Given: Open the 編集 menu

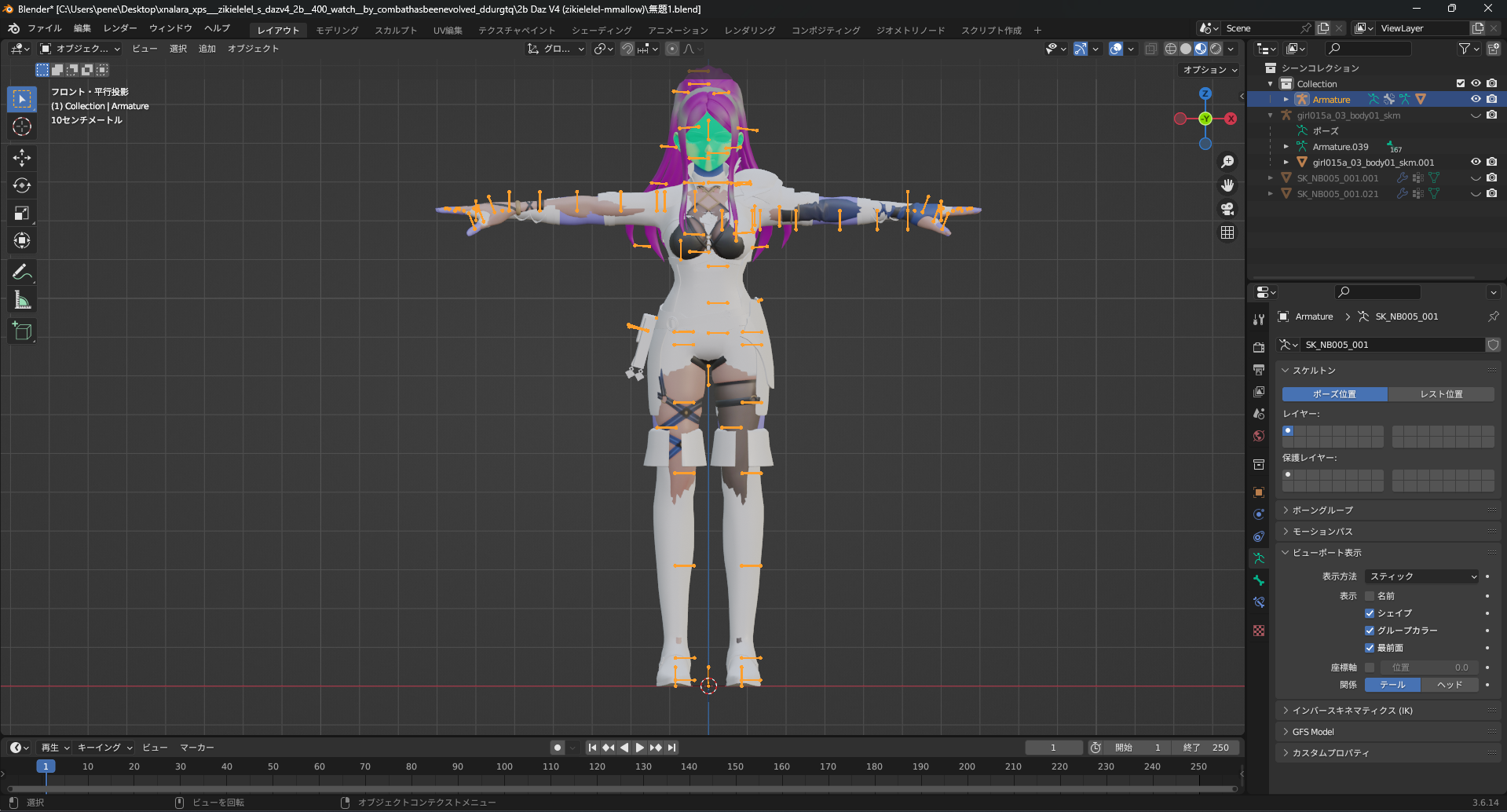Looking at the screenshot, I should [x=82, y=28].
